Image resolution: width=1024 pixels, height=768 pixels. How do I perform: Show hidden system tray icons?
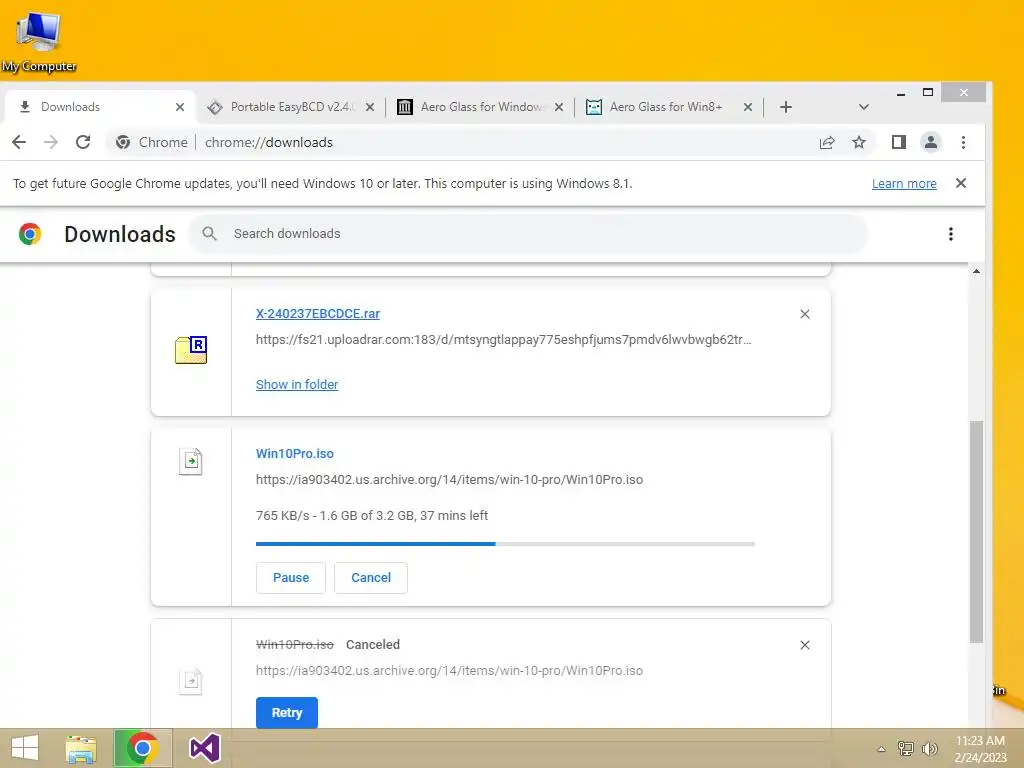point(881,749)
